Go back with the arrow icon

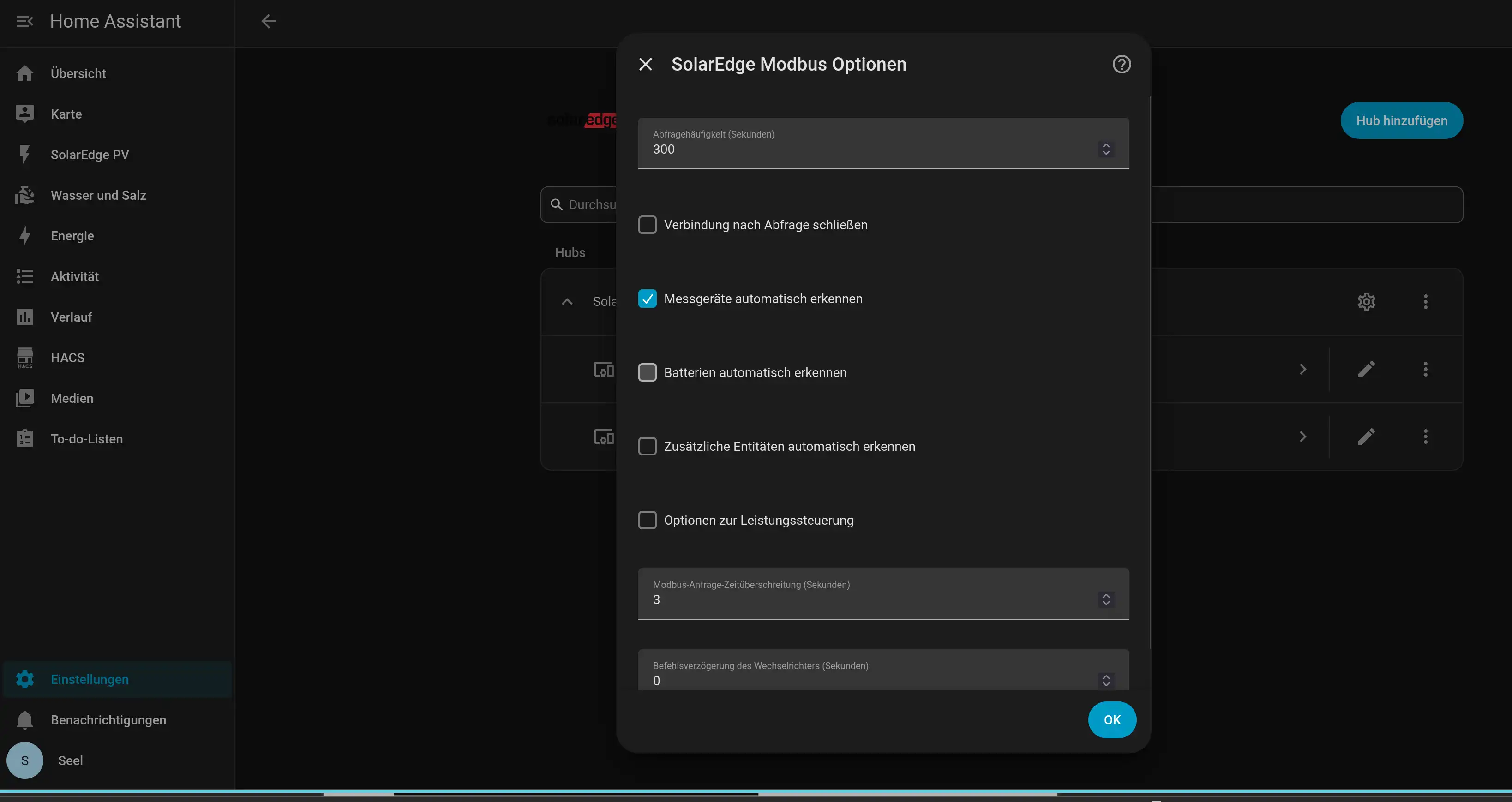tap(268, 21)
